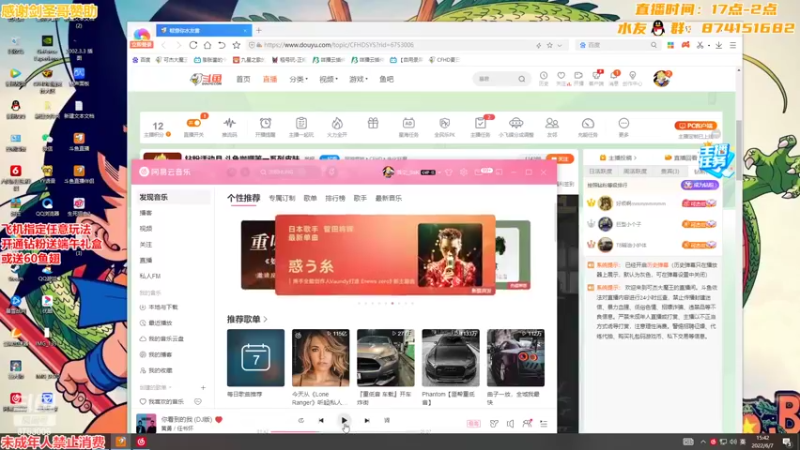Open the 分类 dropdown on Douyu navbar
800x450 pixels.
(298, 79)
